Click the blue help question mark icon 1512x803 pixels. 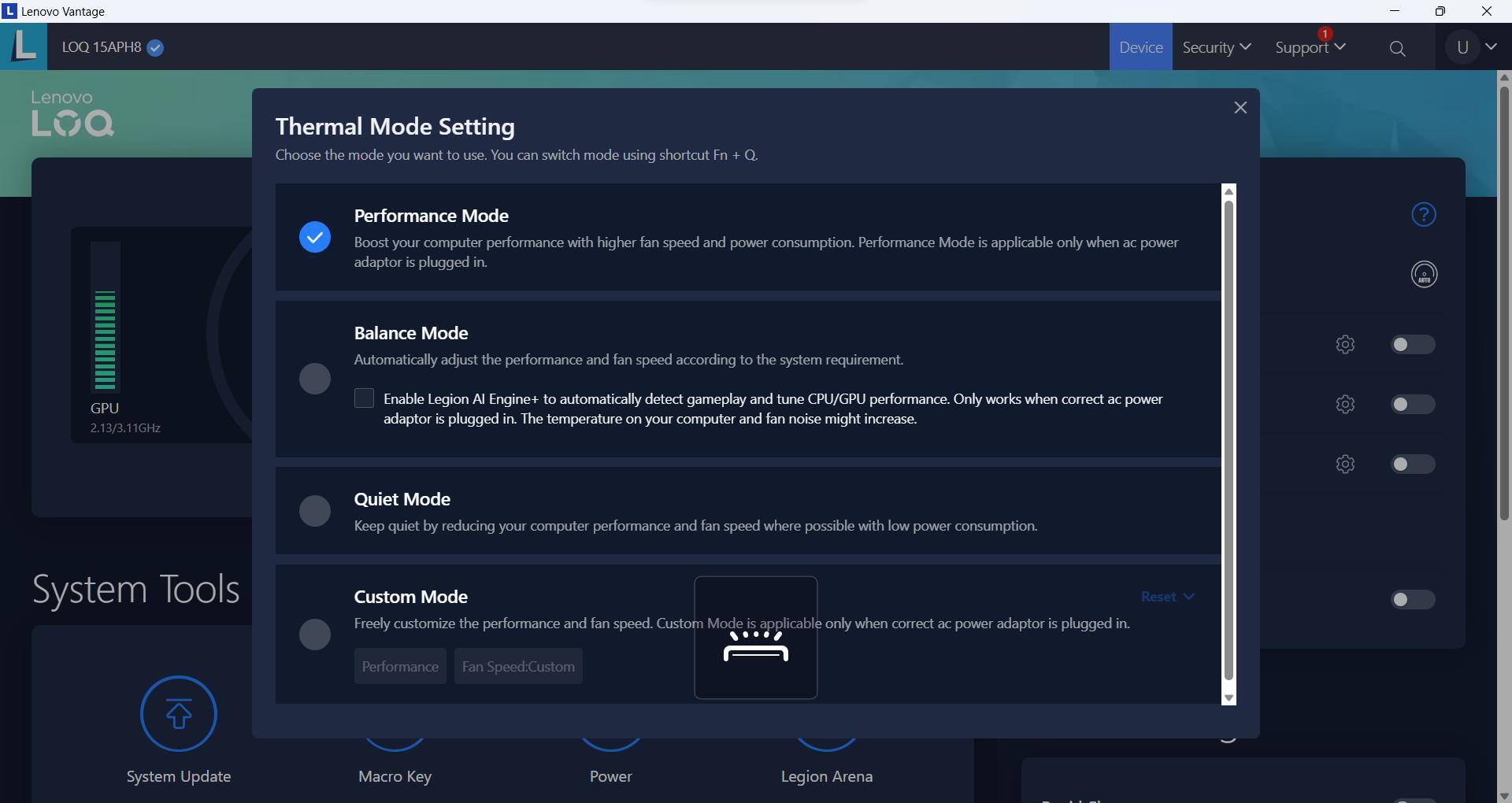click(x=1423, y=214)
